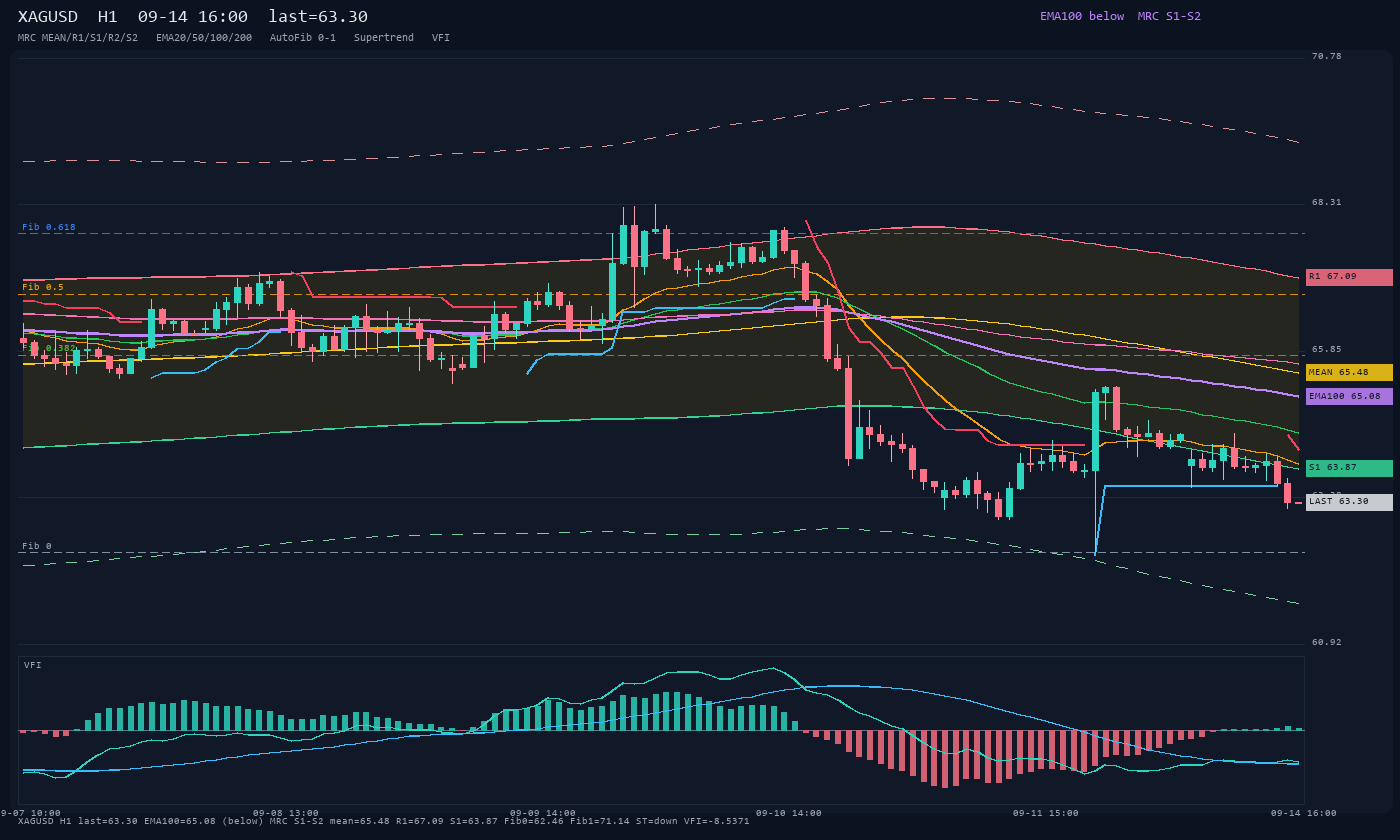Click the 70.78 price axis label
1400x840 pixels.
pos(1327,56)
